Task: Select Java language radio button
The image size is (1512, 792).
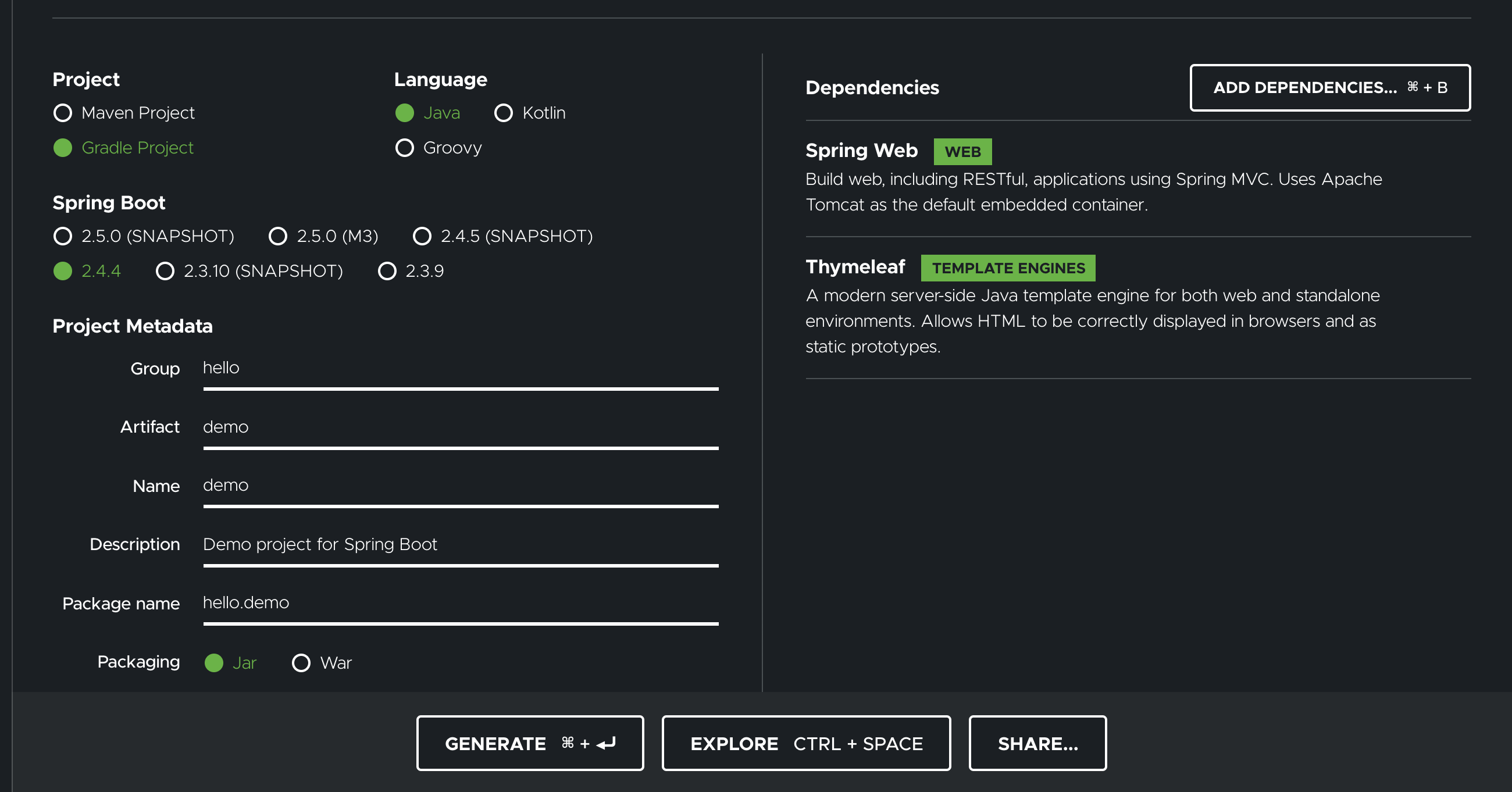Action: [x=404, y=113]
